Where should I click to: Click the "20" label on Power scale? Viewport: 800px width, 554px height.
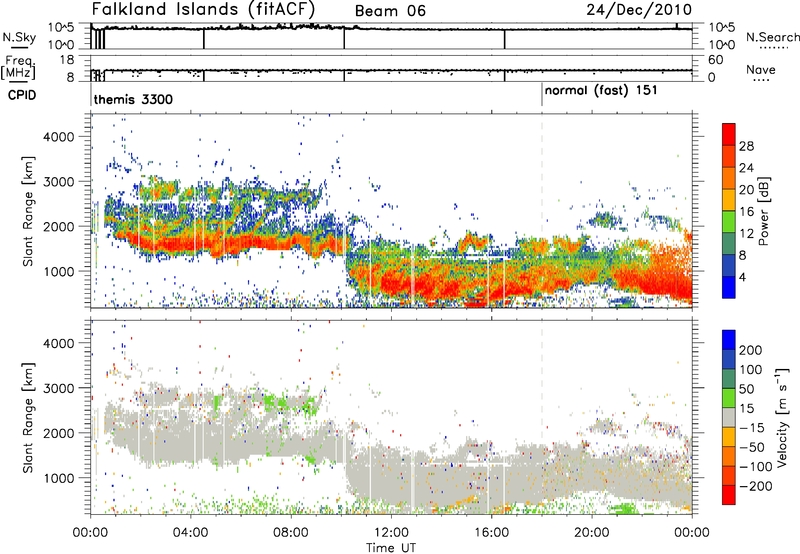(746, 190)
